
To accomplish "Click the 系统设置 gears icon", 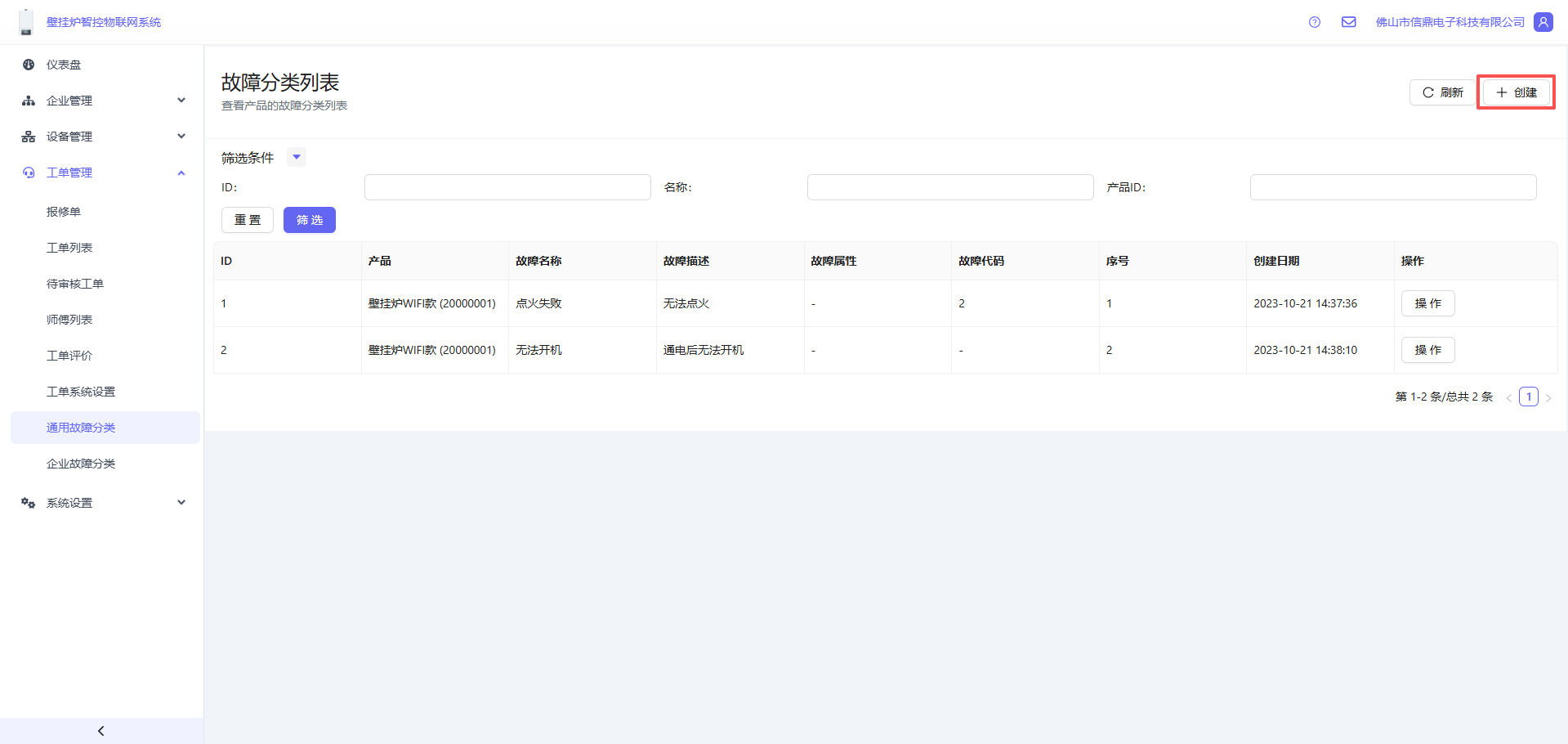I will 29,503.
